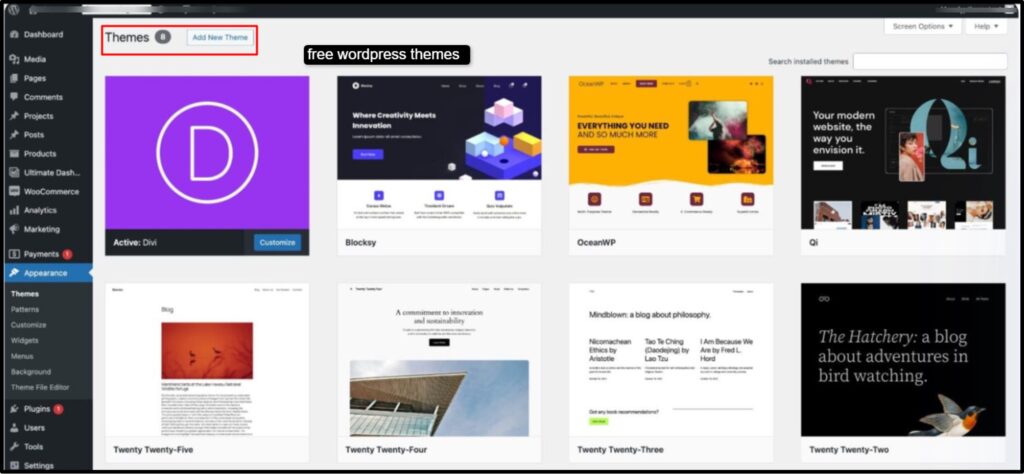Open the Dashboard menu item
This screenshot has width=1024, height=474.
coord(44,35)
